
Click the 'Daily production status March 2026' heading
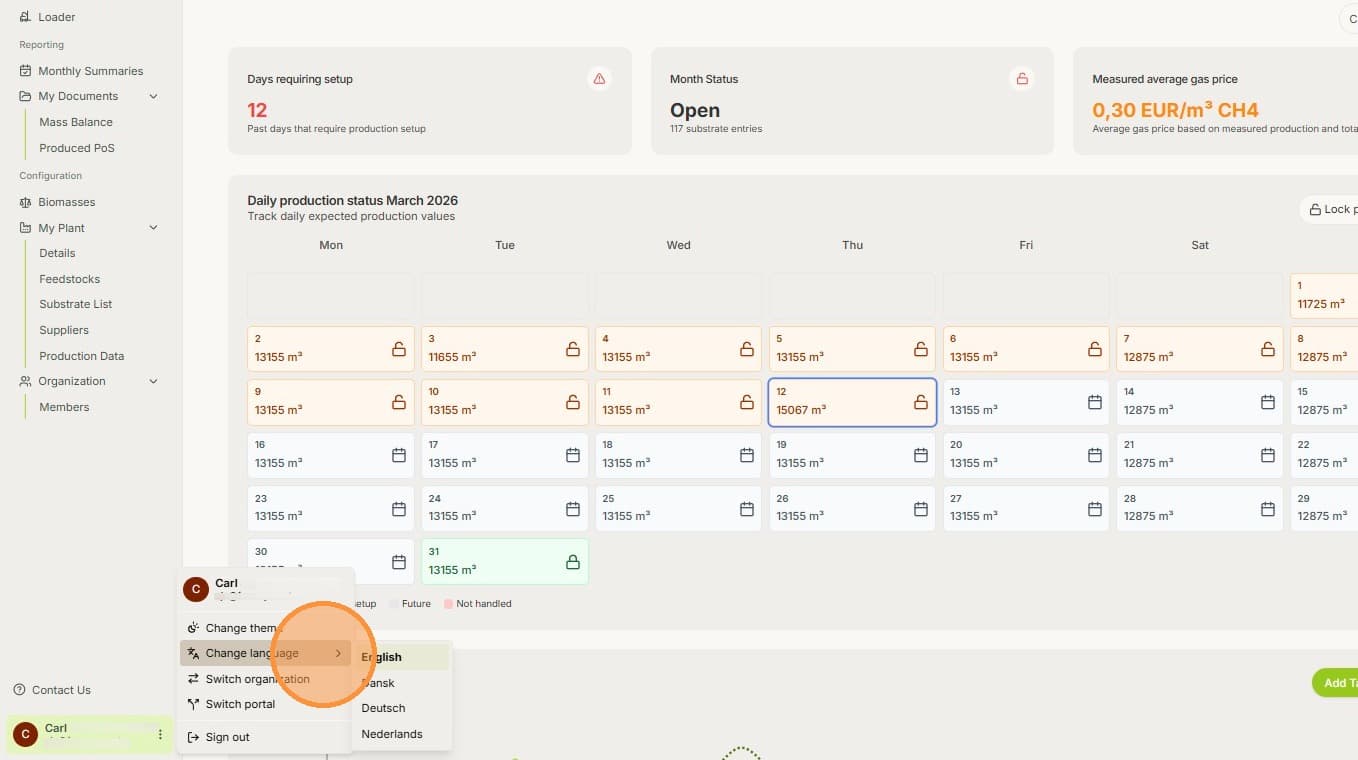click(x=352, y=201)
